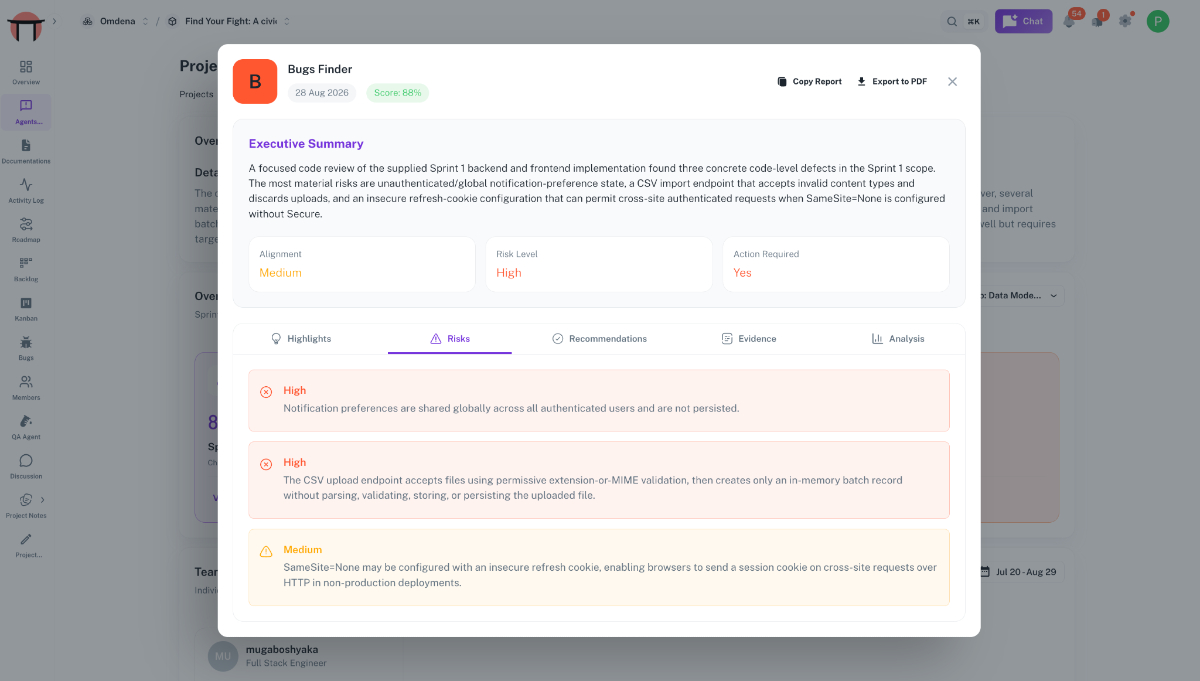Image resolution: width=1200 pixels, height=681 pixels.
Task: Open the Evidence tab
Action: coord(749,339)
